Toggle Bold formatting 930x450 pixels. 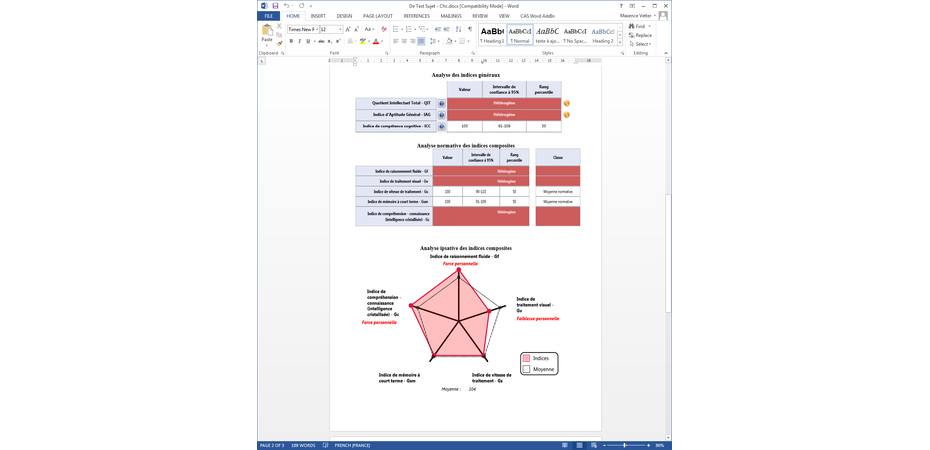[291, 41]
